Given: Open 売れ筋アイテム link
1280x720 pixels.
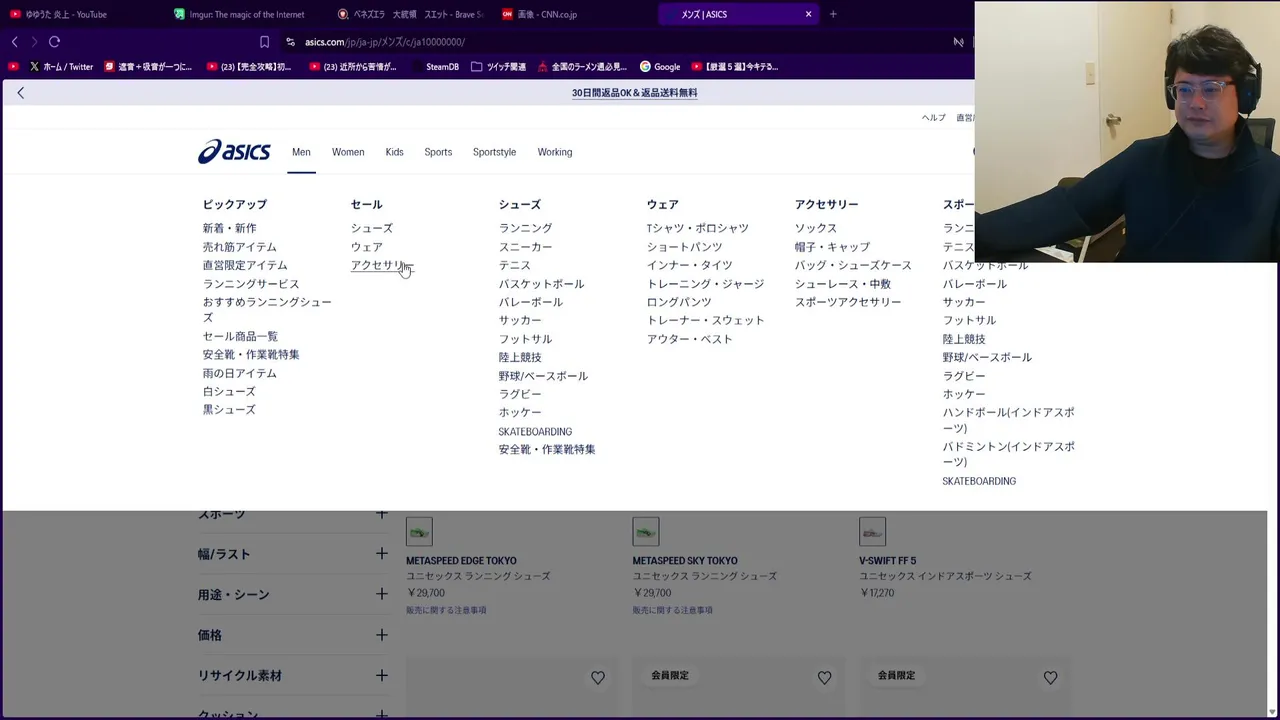Looking at the screenshot, I should coord(239,247).
